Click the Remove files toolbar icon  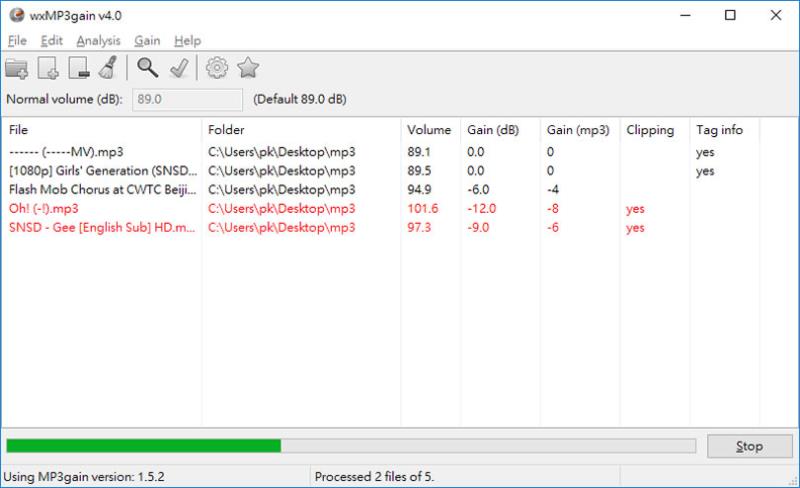79,68
